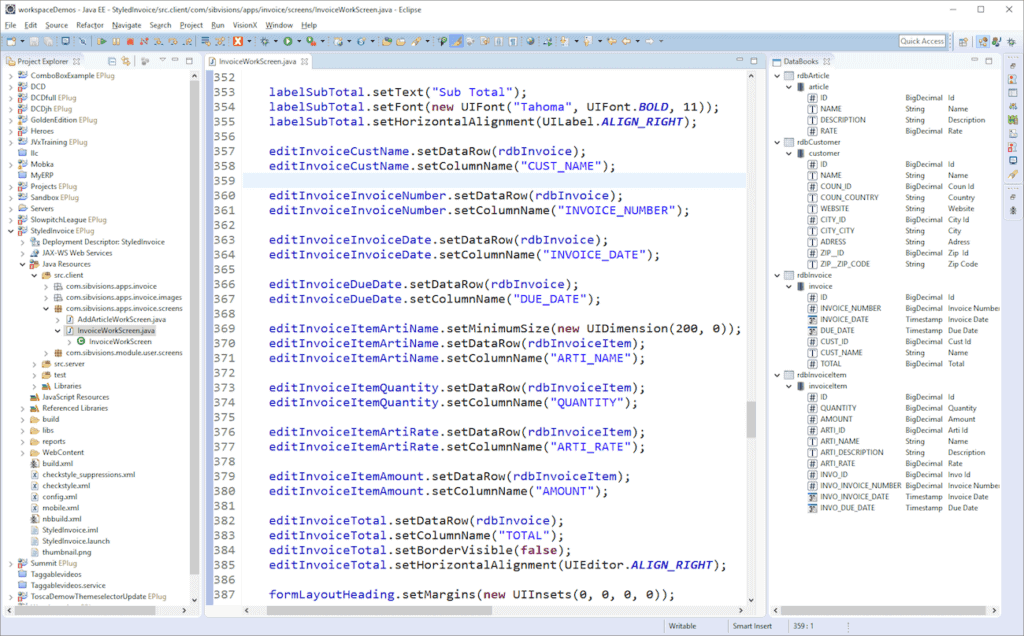Click the Debug bug icon

pyautogui.click(x=264, y=41)
